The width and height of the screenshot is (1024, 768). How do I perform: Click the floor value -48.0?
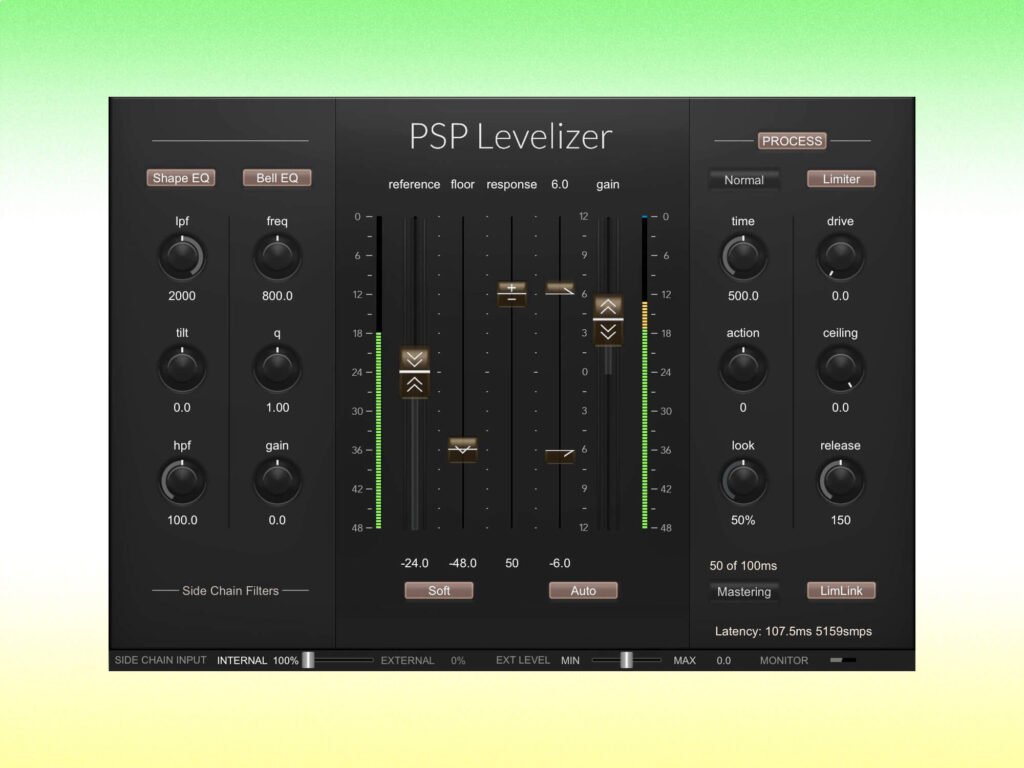(463, 563)
